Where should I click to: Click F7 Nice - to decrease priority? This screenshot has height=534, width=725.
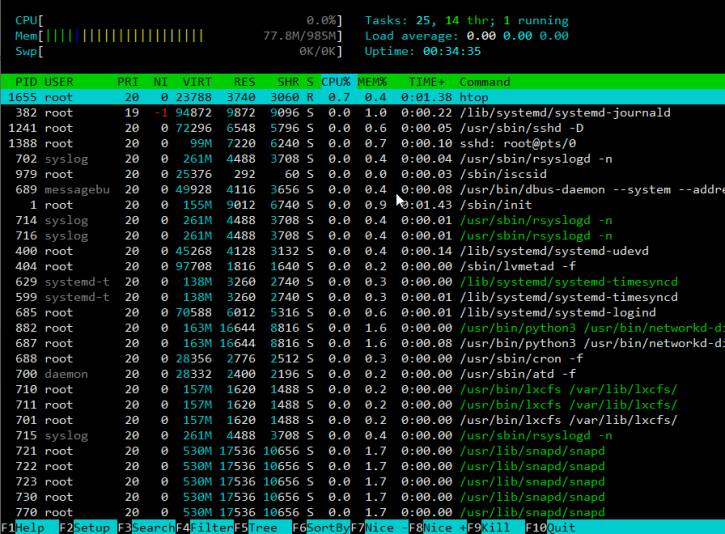coord(380,527)
